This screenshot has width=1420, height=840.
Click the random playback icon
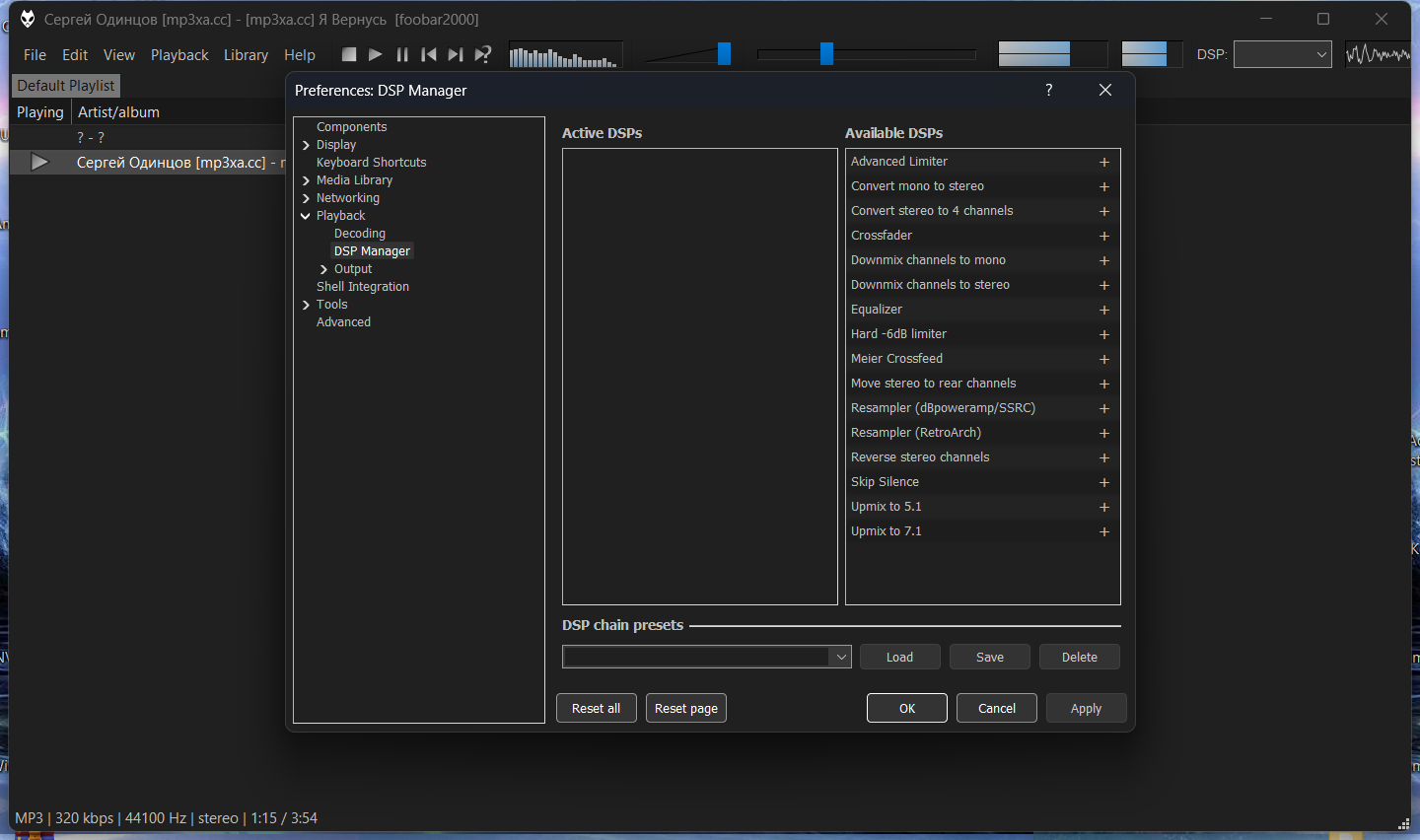click(483, 55)
